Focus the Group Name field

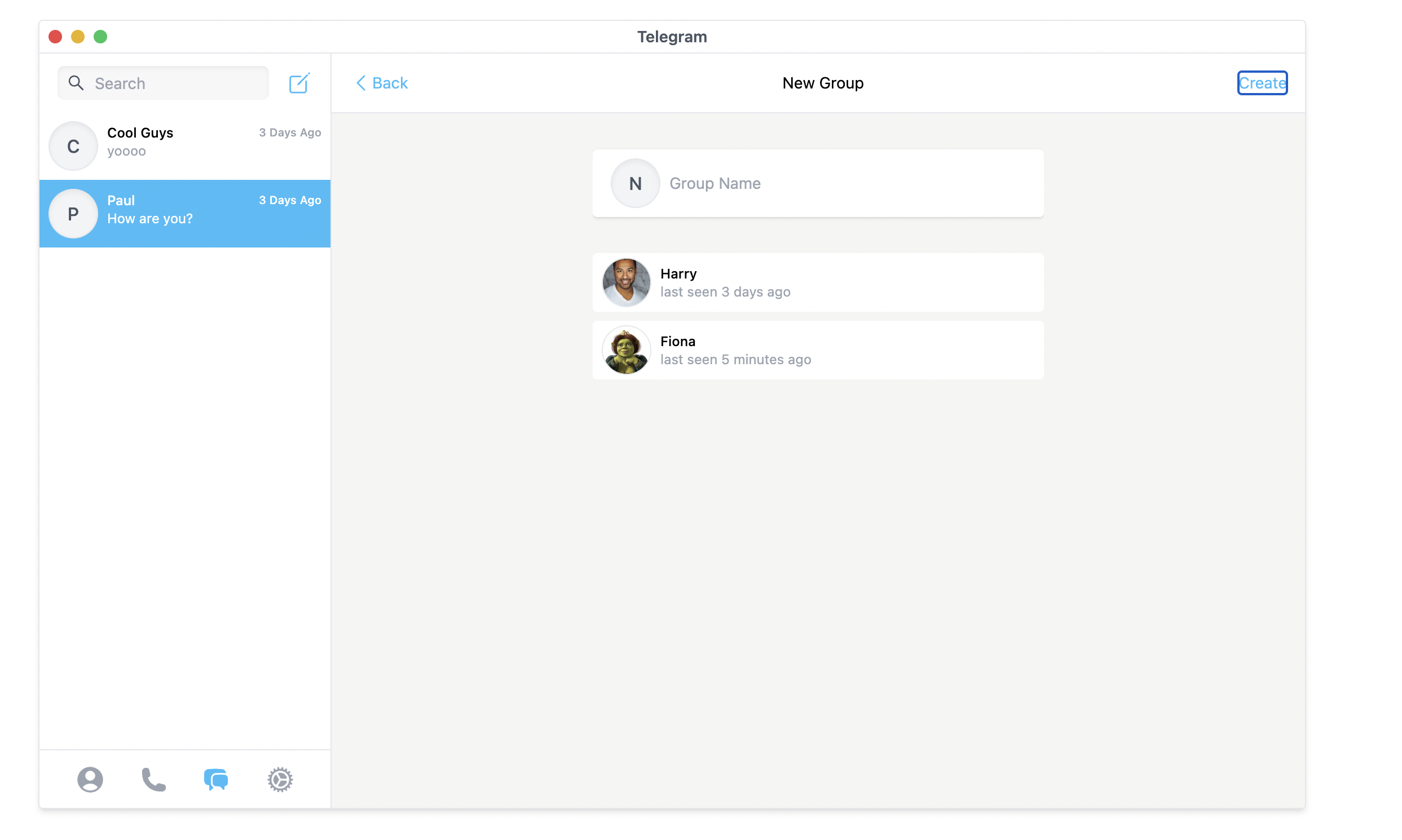click(849, 183)
